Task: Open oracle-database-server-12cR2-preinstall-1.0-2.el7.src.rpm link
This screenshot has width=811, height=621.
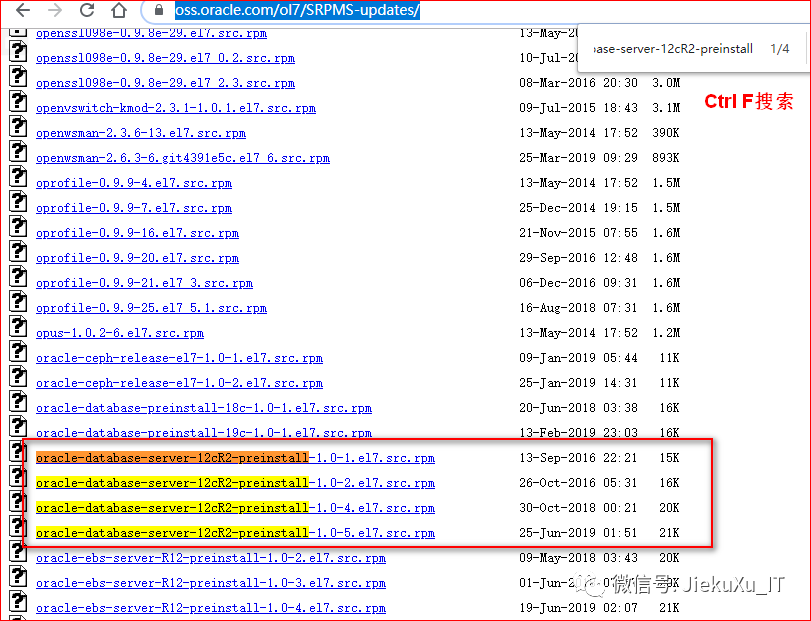Action: 235,483
